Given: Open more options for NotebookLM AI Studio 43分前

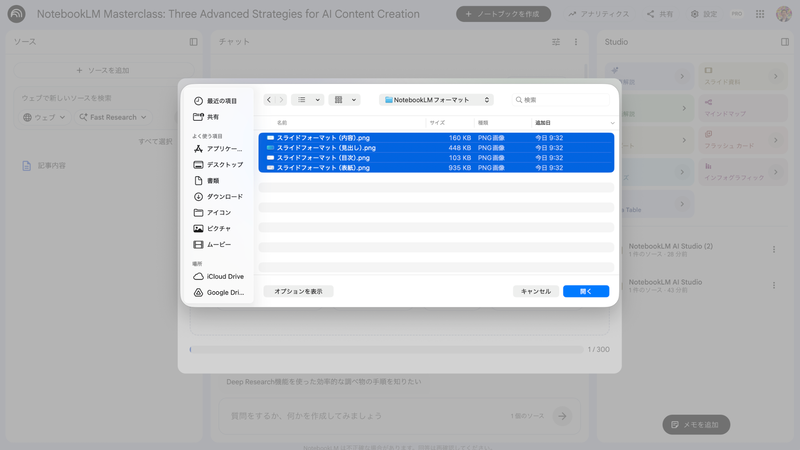Looking at the screenshot, I should click(773, 285).
